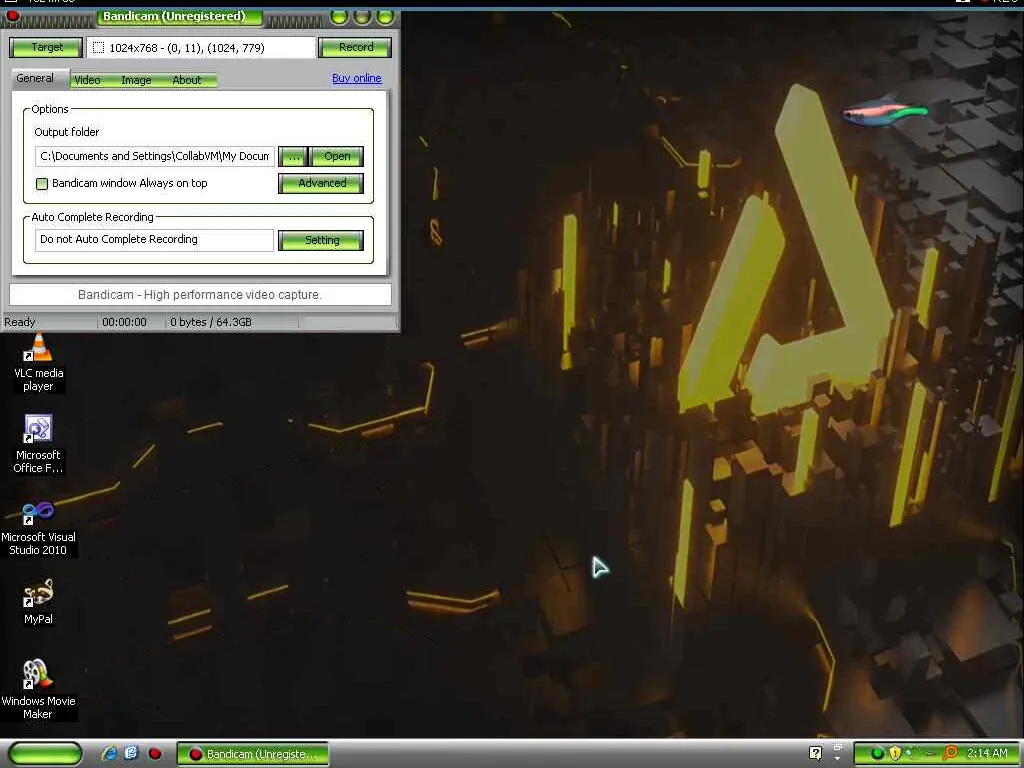
Task: Click the second blue quick launch icon
Action: pos(131,754)
